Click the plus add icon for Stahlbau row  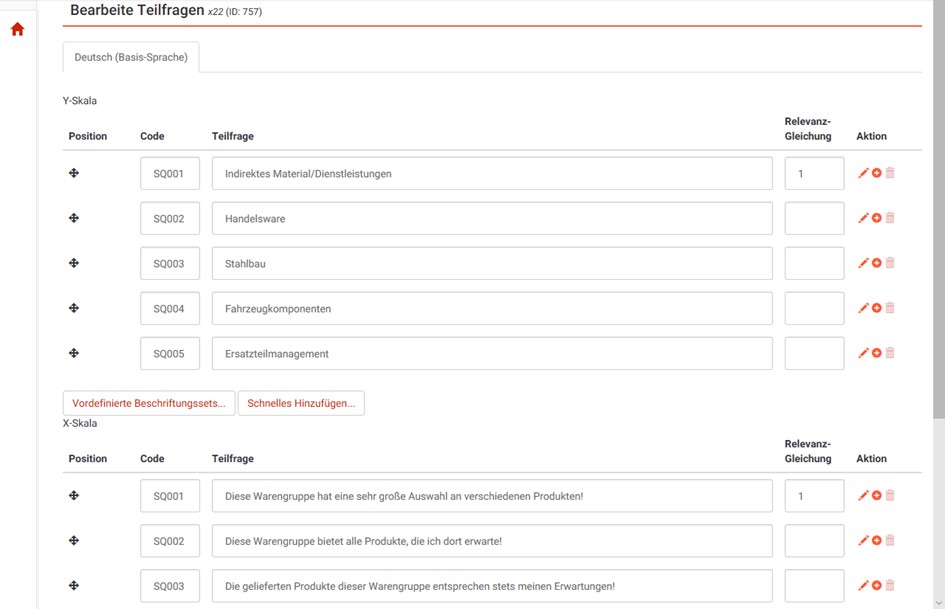877,263
